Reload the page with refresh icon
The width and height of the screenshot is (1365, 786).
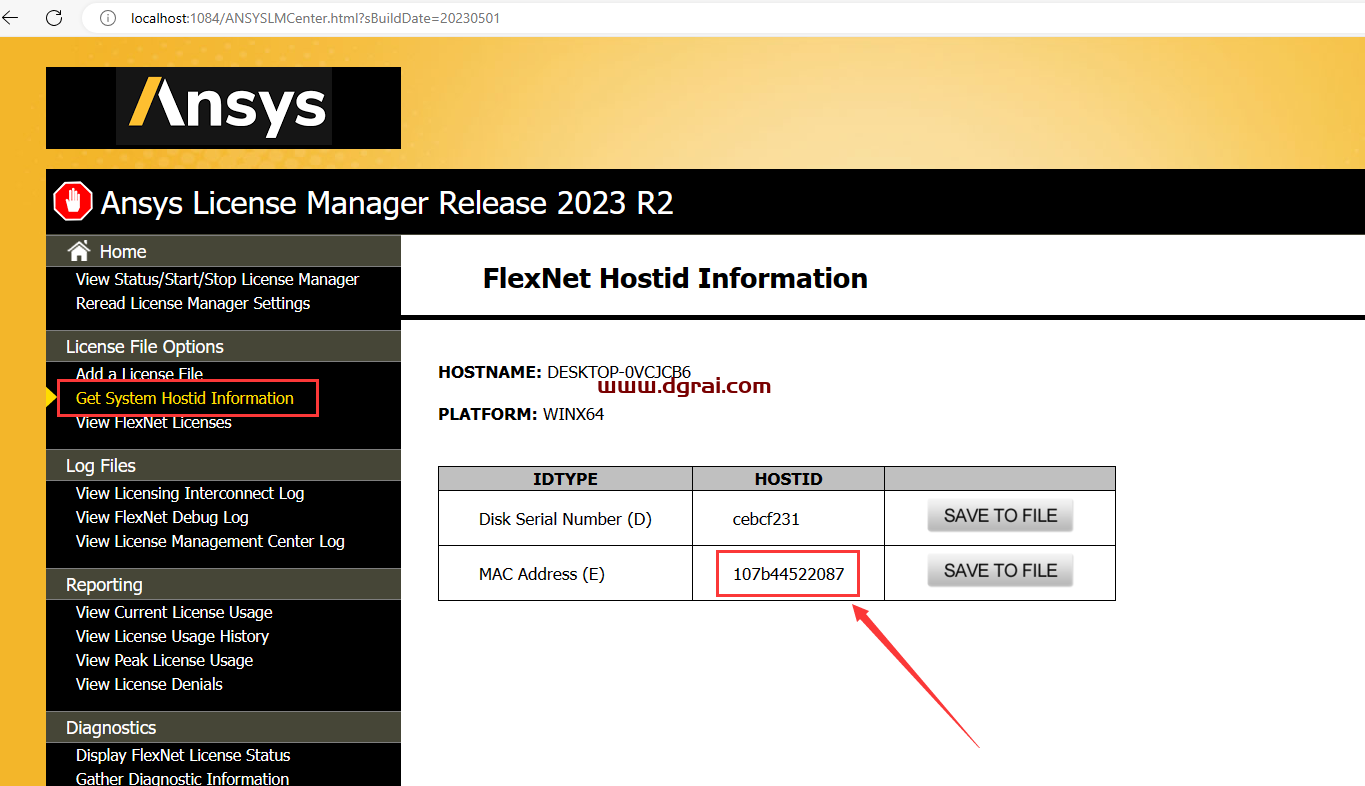click(54, 18)
